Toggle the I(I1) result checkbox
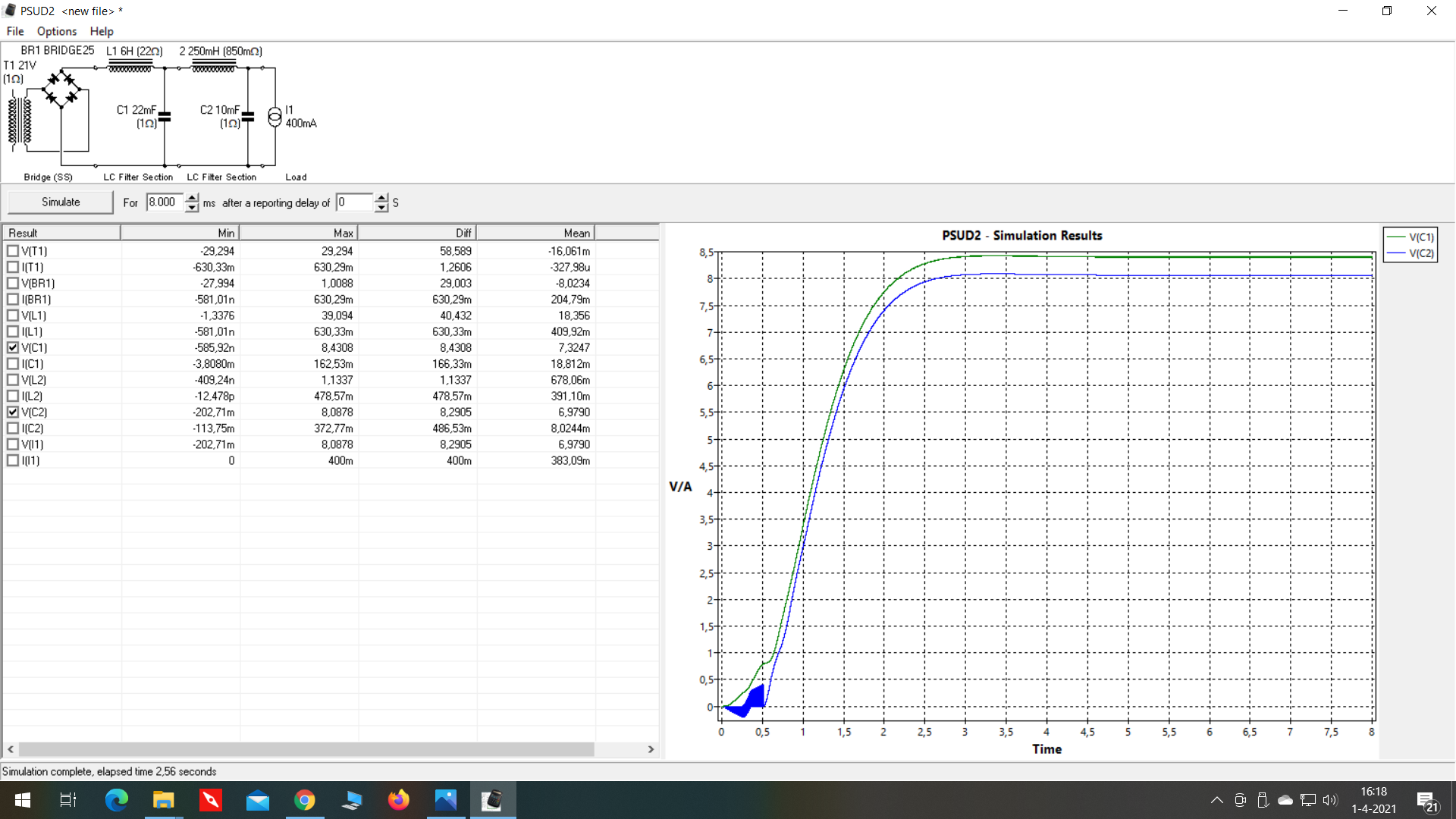1456x819 pixels. coord(13,460)
